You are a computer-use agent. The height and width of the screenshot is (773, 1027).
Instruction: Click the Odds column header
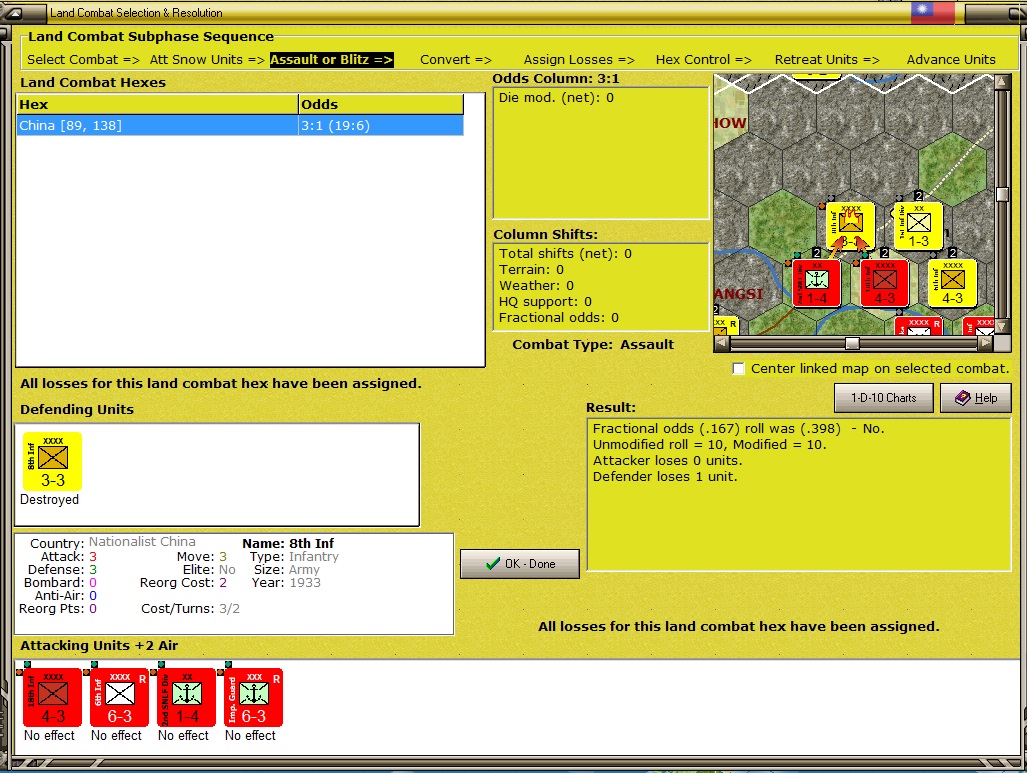coord(381,104)
